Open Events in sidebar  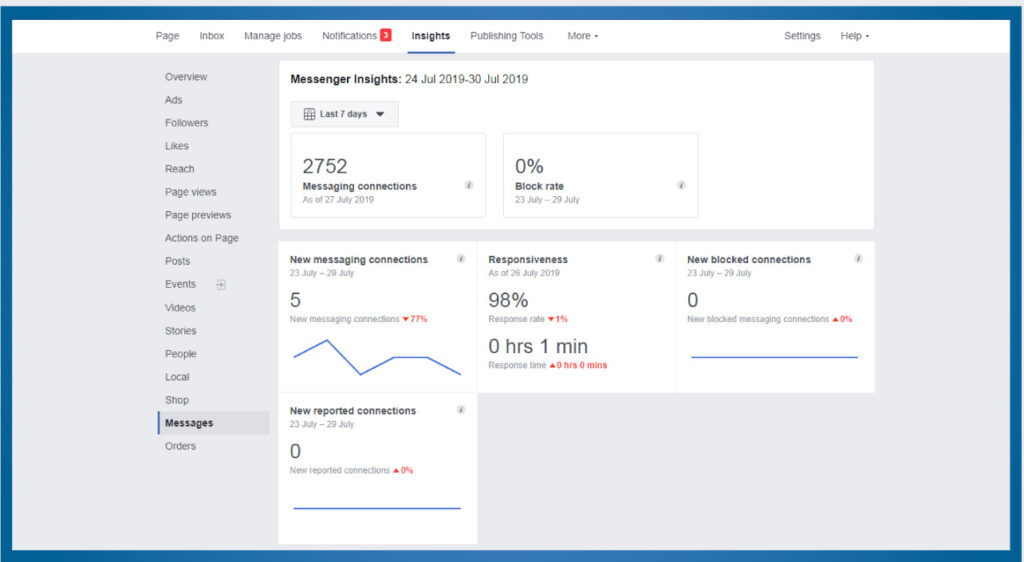(x=180, y=285)
